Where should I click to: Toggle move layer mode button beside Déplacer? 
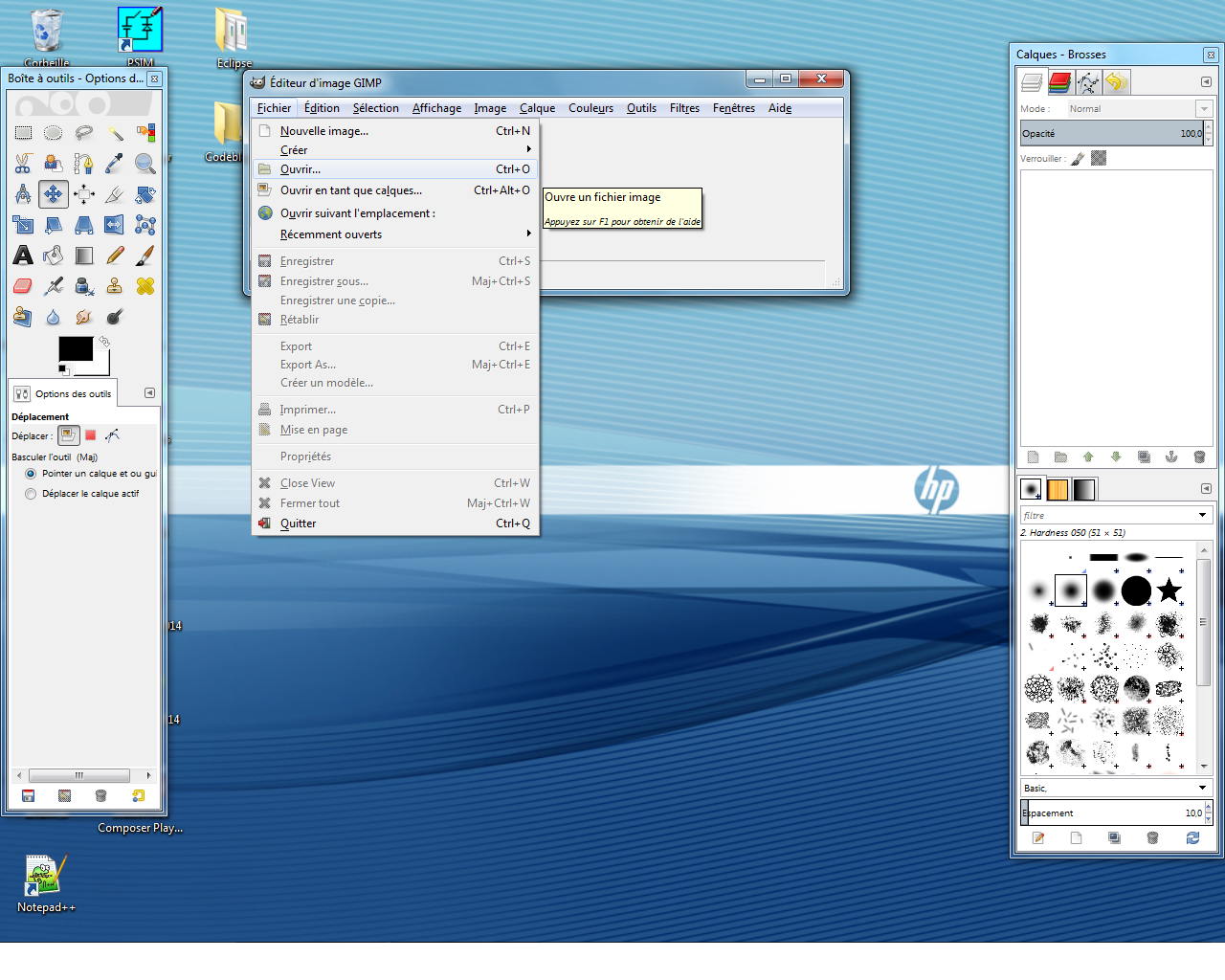pyautogui.click(x=68, y=435)
